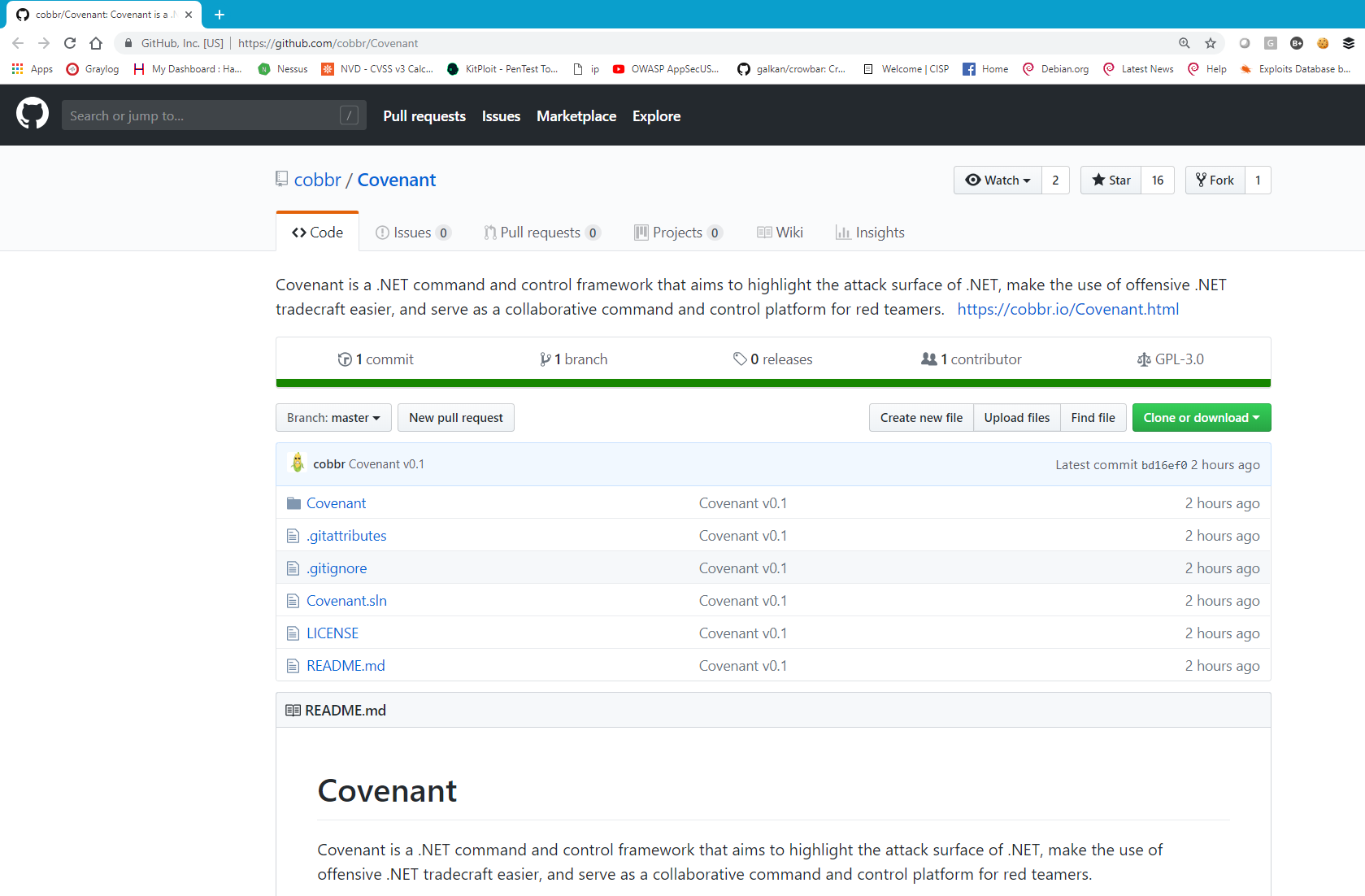Click the Fork icon for the repository

coord(1202,180)
